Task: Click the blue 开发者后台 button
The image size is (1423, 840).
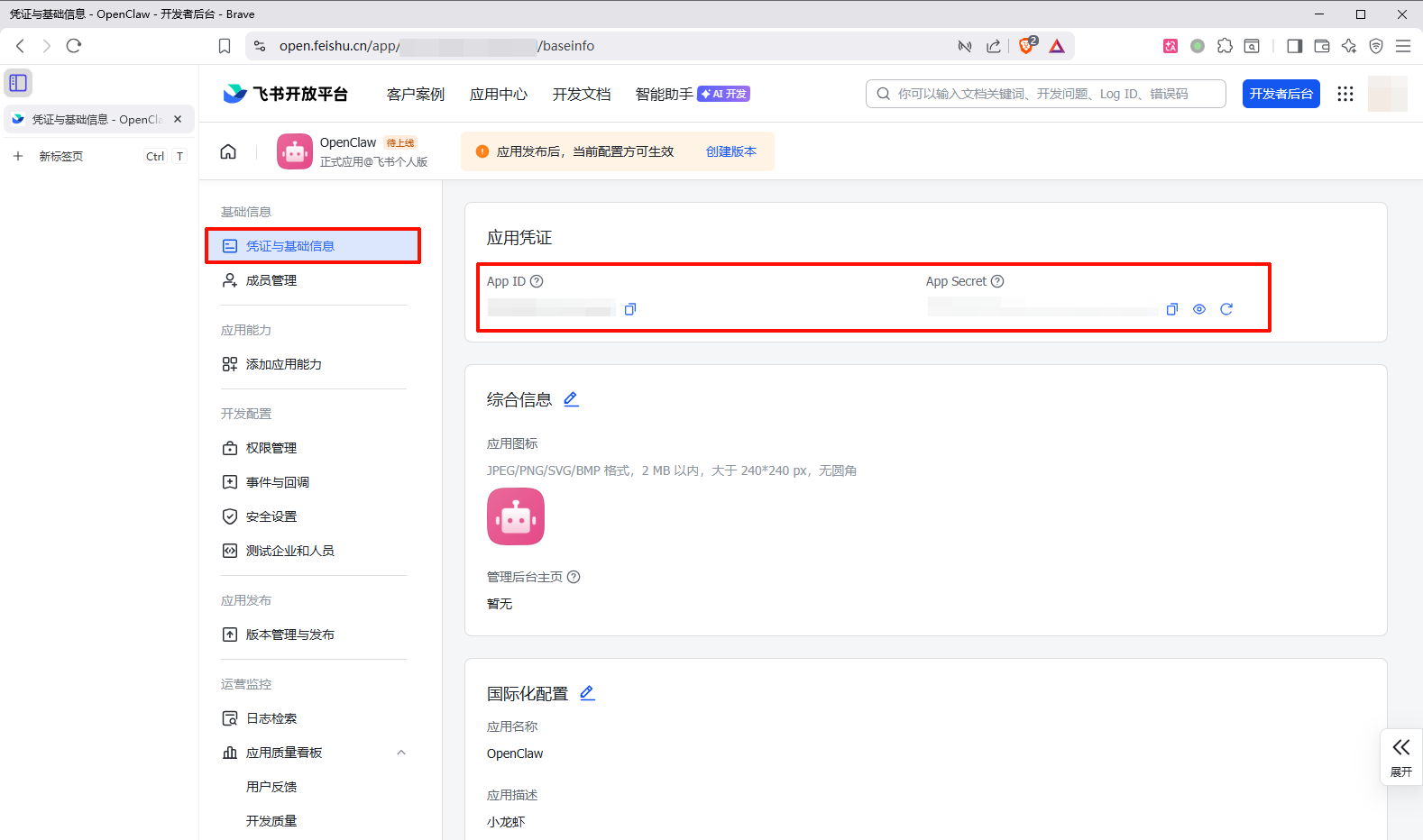Action: point(1281,94)
